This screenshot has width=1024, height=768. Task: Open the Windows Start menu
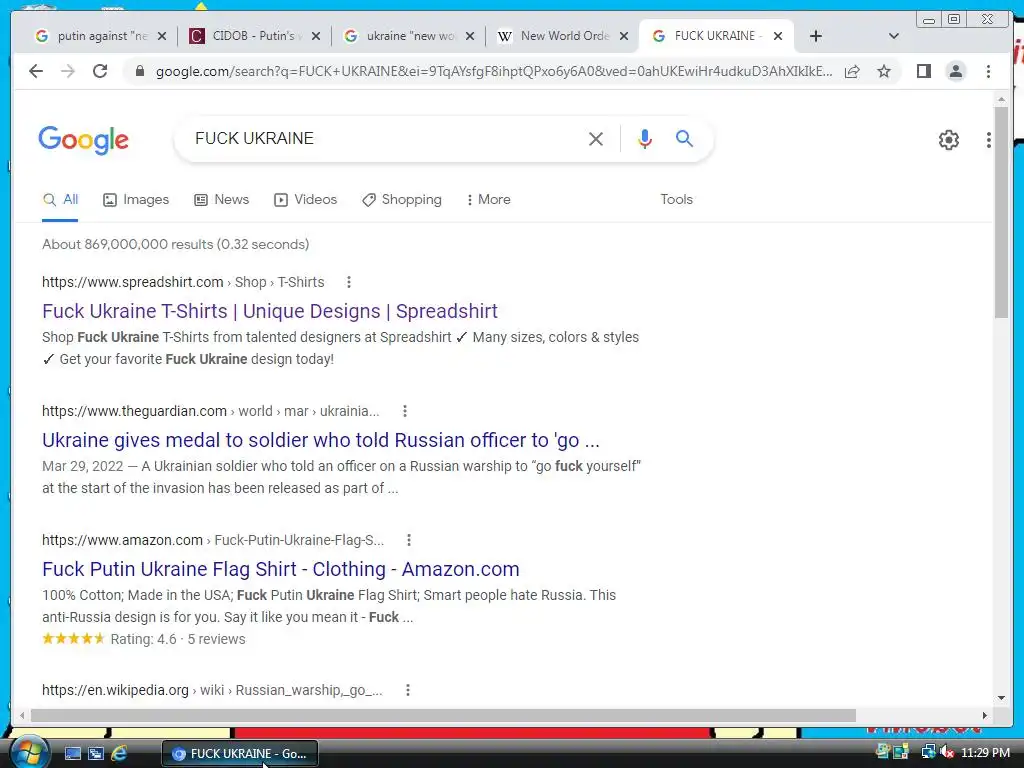pyautogui.click(x=29, y=753)
